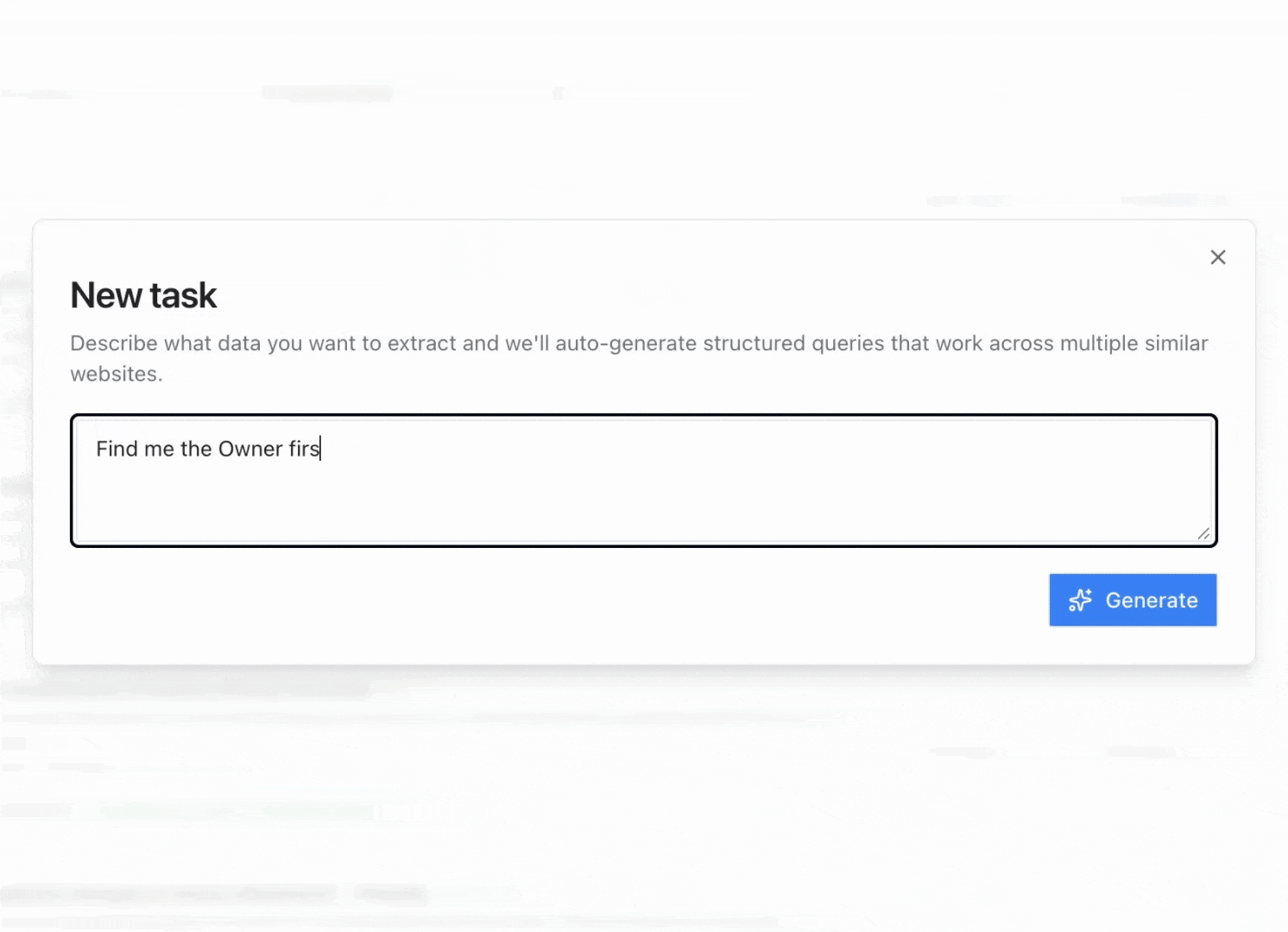Click "auto-generate" in the dialog description
Image resolution: width=1288 pixels, height=932 pixels.
pyautogui.click(x=625, y=343)
